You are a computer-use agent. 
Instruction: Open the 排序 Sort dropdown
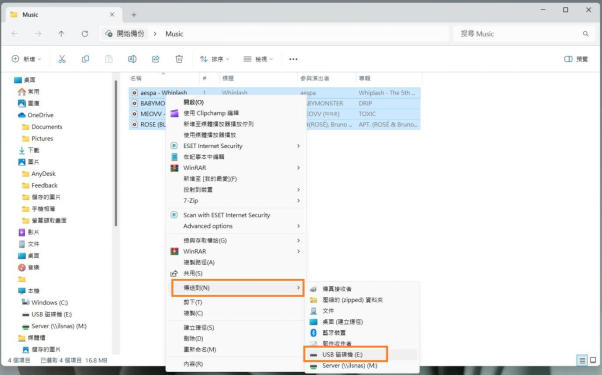pos(214,59)
